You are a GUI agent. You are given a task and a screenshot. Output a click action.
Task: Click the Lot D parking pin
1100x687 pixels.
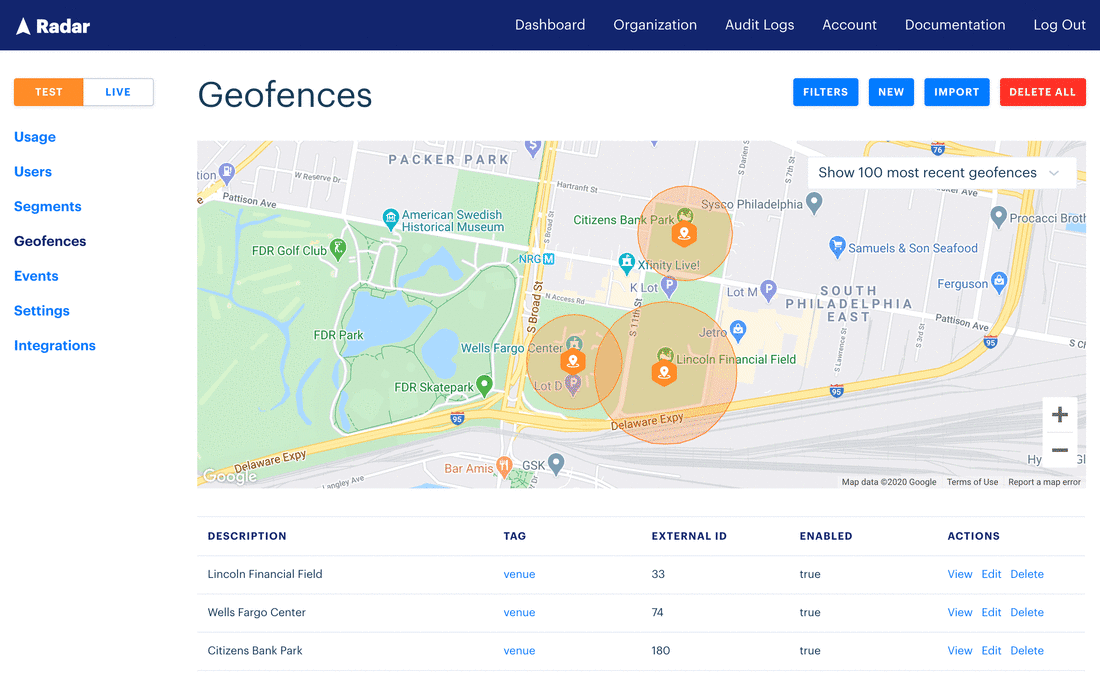[573, 385]
